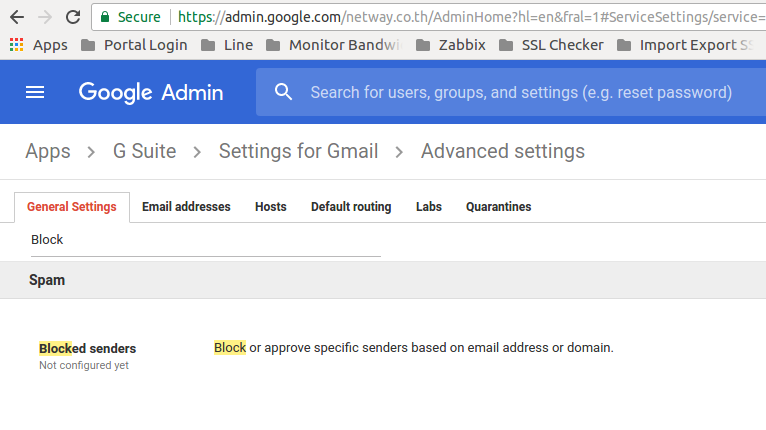766x430 pixels.
Task: Switch to the Email addresses tab
Action: [186, 207]
